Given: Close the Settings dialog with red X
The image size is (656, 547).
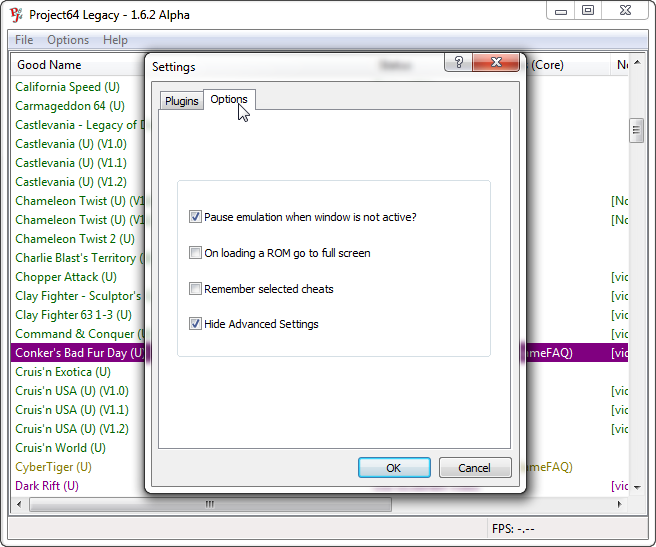Looking at the screenshot, I should (x=496, y=62).
